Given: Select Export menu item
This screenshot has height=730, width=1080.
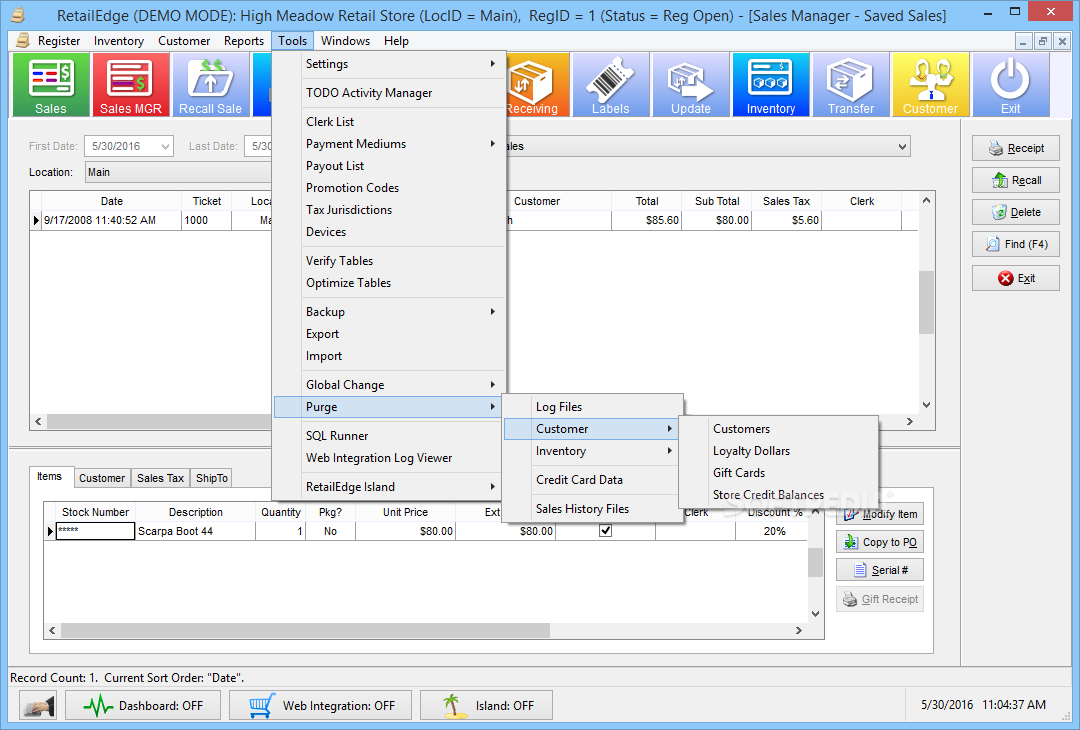Looking at the screenshot, I should pyautogui.click(x=390, y=334).
